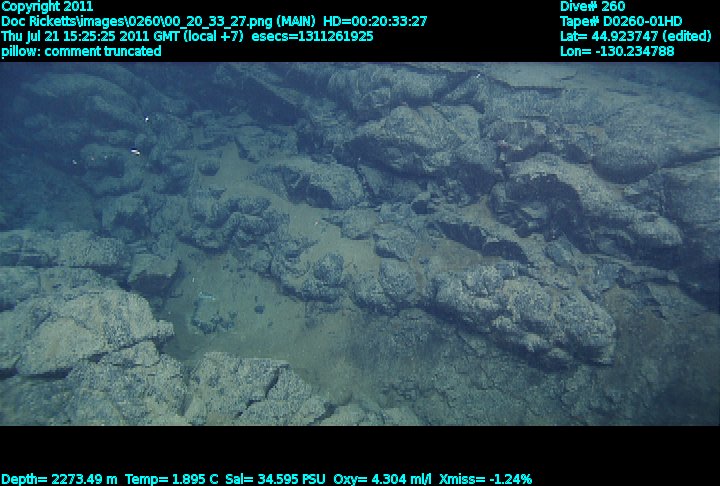Click the Lon= -130.234788 reading
720x486 pixels.
point(617,51)
